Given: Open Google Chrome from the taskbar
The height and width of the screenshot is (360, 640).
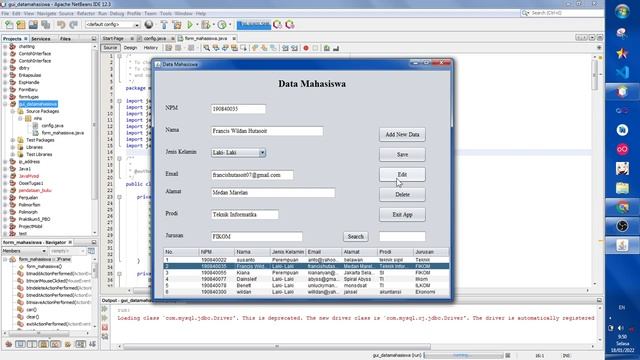Looking at the screenshot, I should pos(622,207).
